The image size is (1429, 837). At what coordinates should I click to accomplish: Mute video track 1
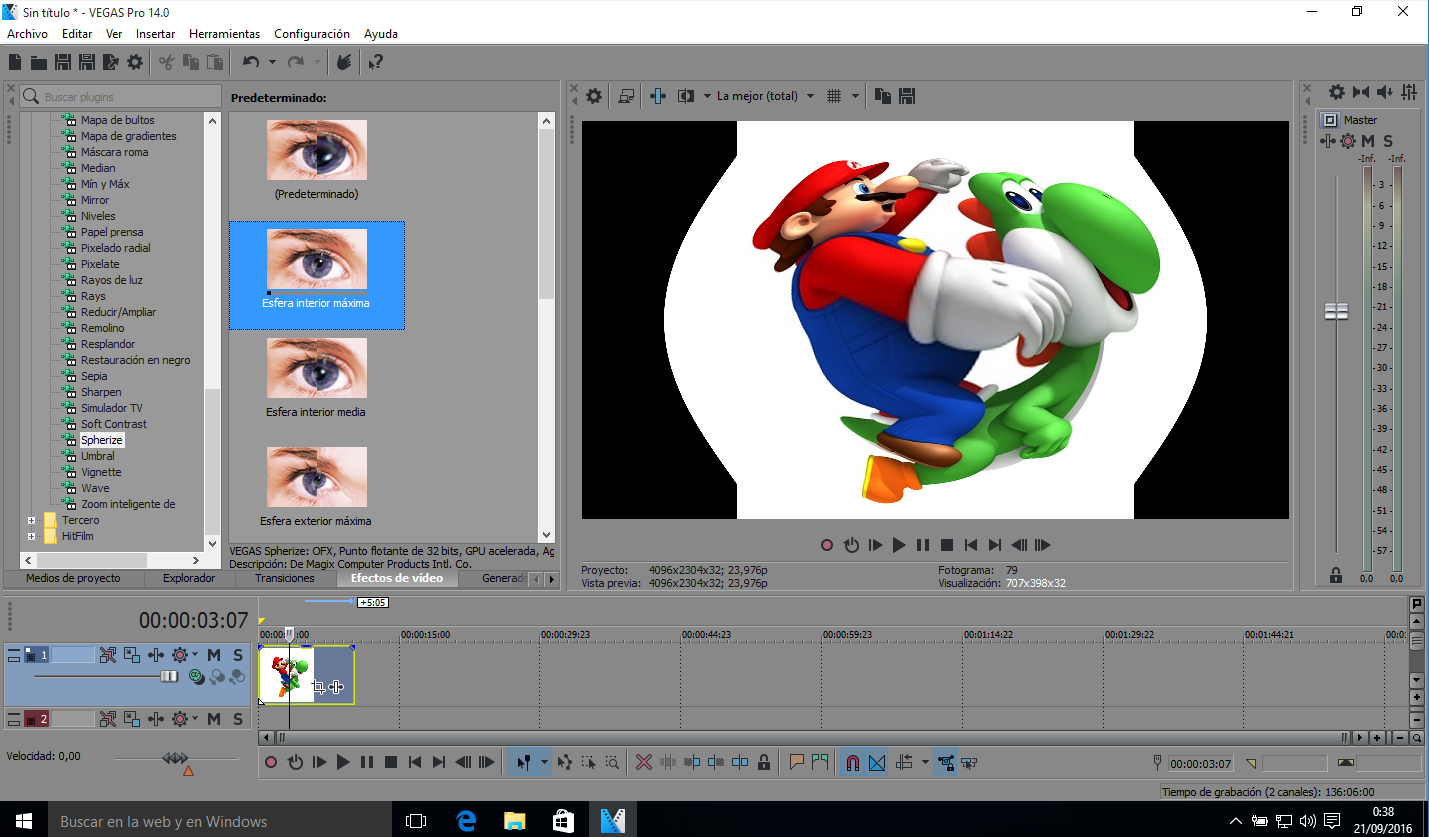pos(214,655)
